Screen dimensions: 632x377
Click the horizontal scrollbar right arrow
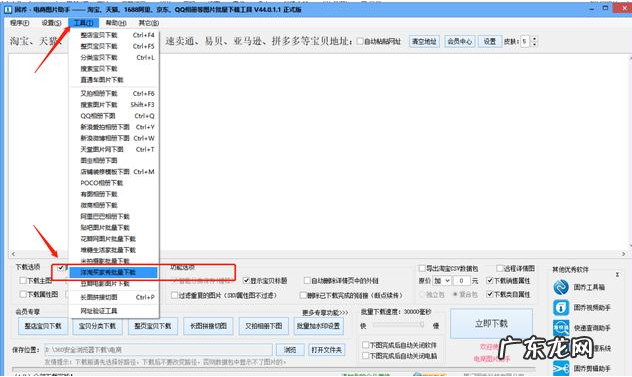pyautogui.click(x=624, y=254)
